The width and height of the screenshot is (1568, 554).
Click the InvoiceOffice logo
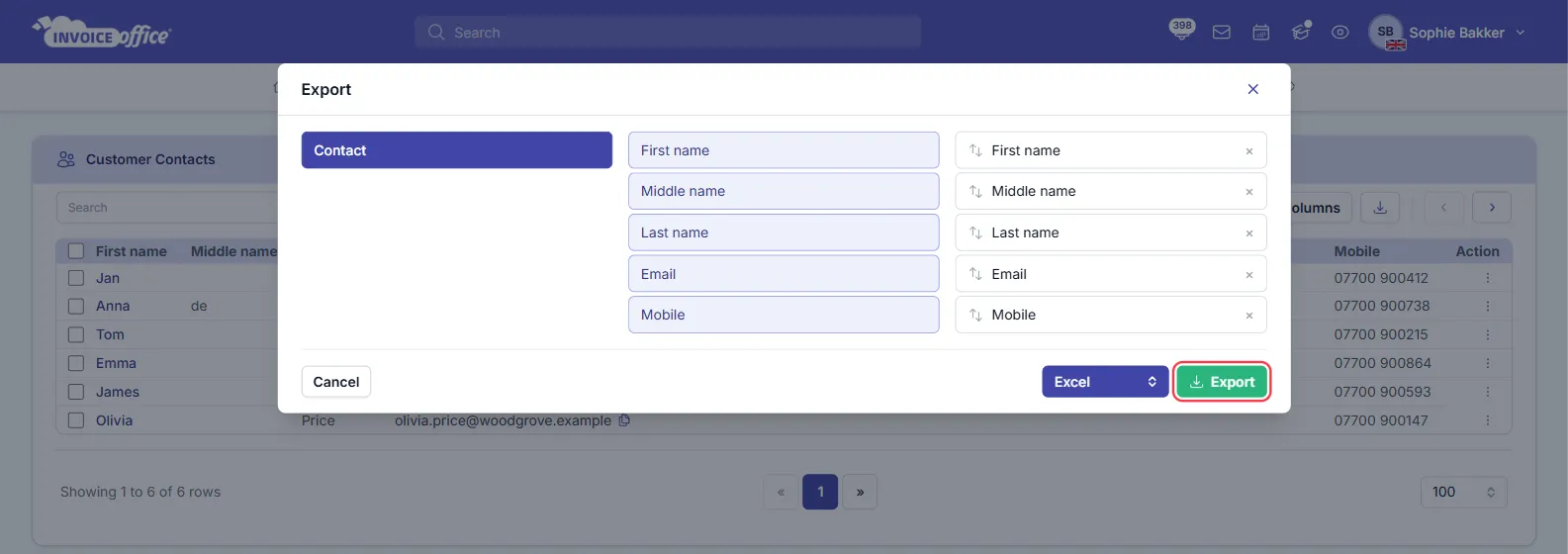click(x=102, y=32)
